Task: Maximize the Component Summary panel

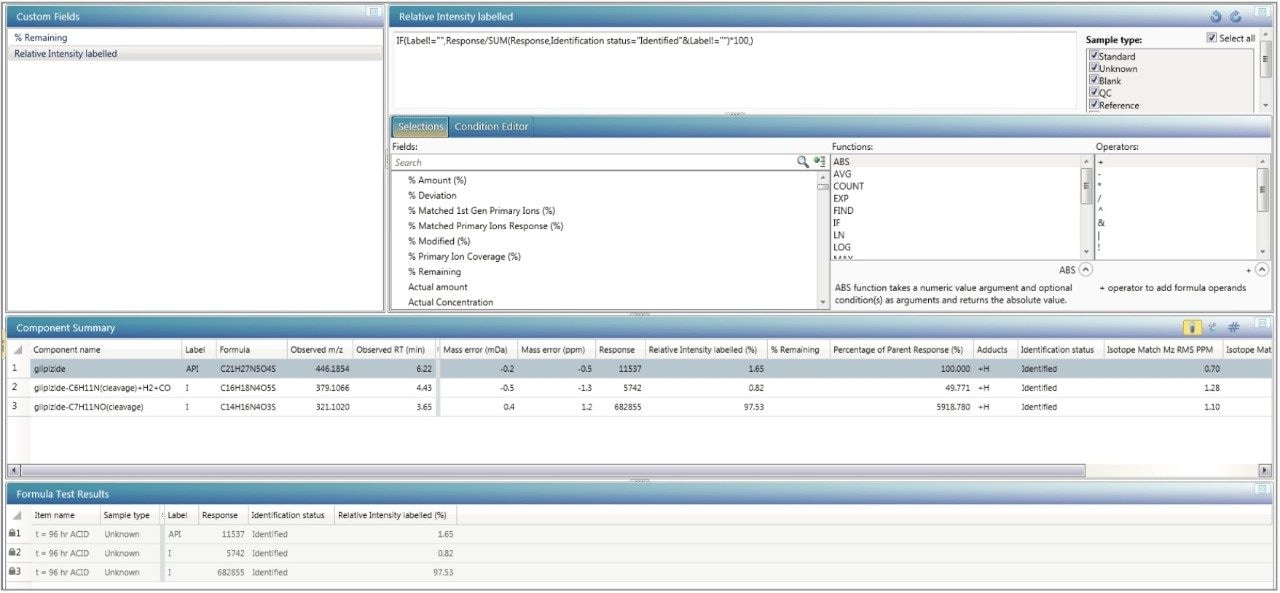Action: click(1262, 323)
